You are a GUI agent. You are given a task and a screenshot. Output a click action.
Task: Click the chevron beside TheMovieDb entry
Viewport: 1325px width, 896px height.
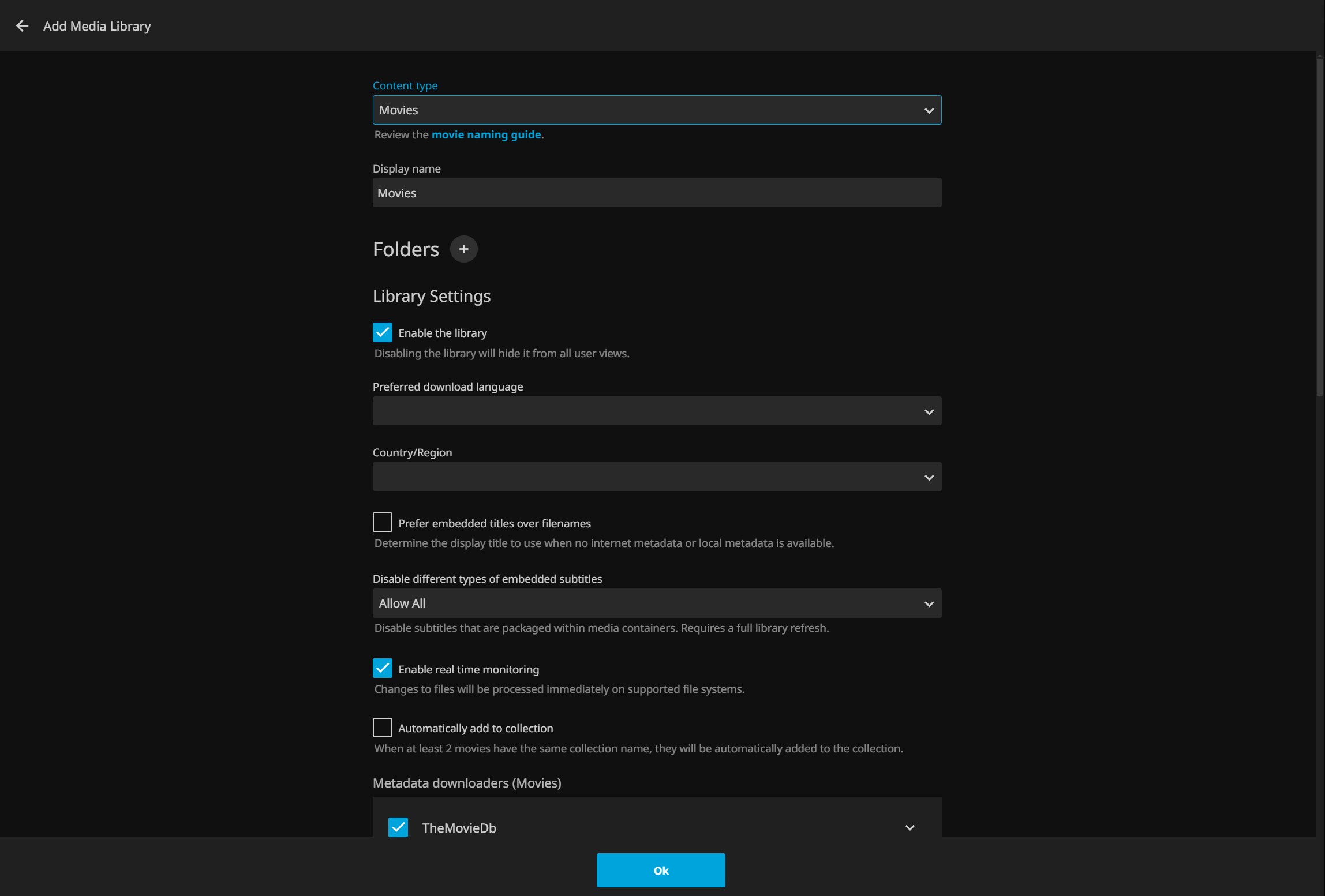pos(909,827)
